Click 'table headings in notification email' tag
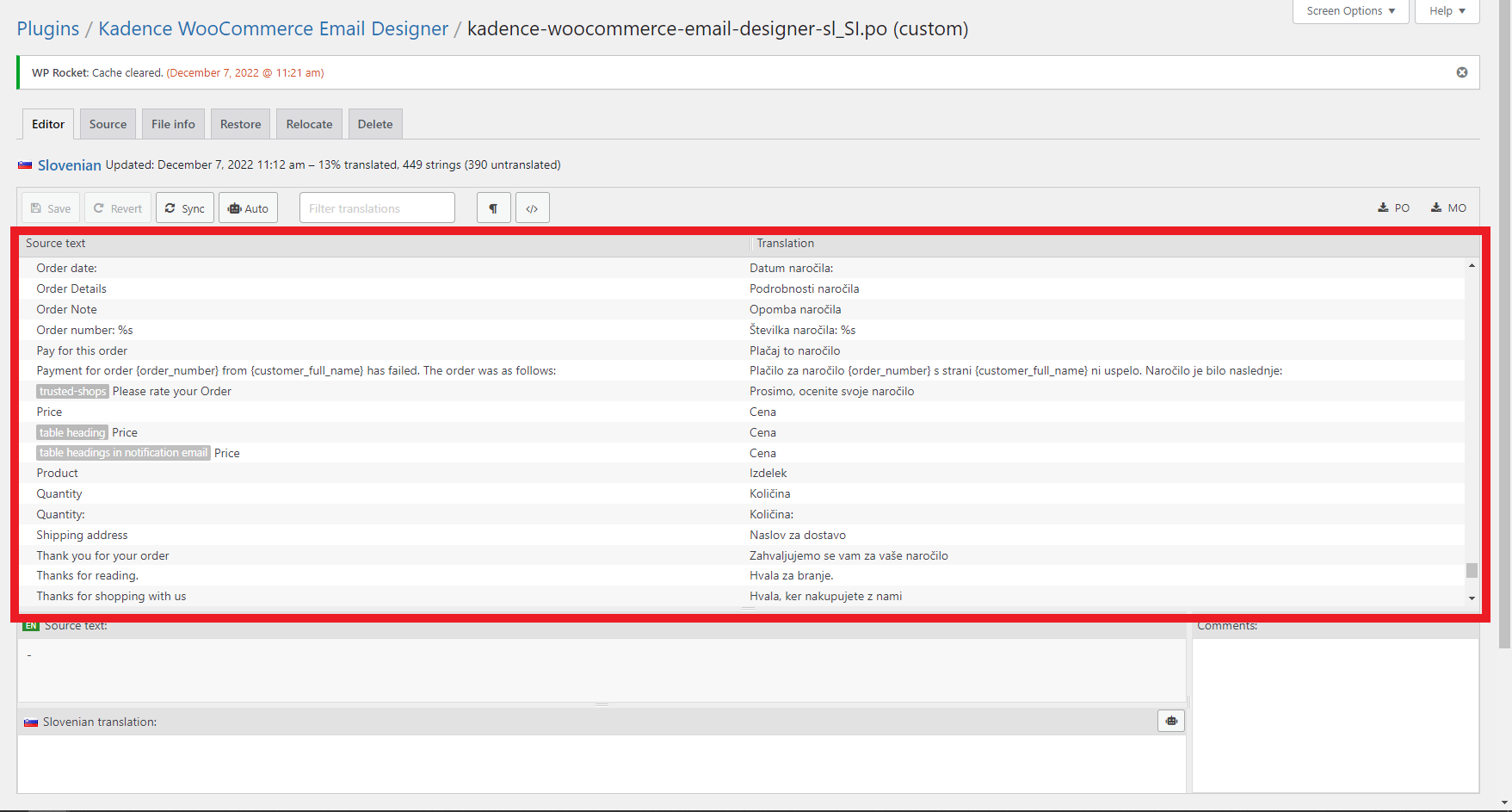1512x812 pixels. pos(123,453)
